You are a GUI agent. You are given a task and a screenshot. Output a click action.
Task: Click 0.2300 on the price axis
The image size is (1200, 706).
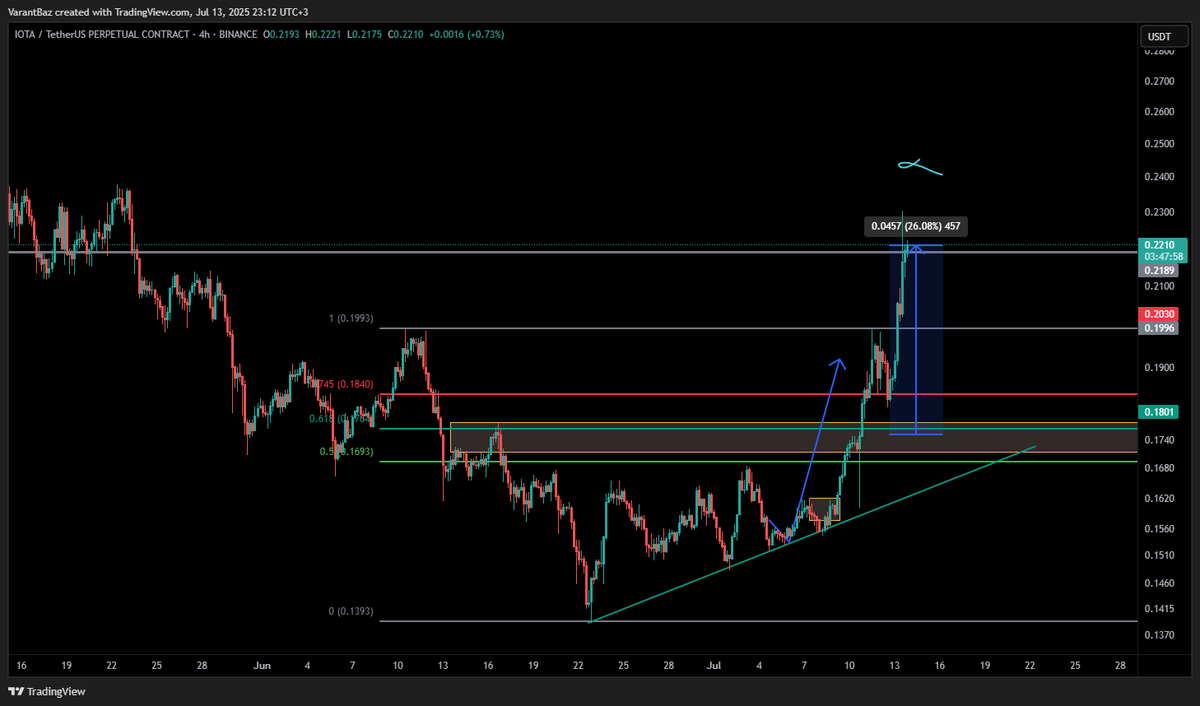tap(1159, 213)
